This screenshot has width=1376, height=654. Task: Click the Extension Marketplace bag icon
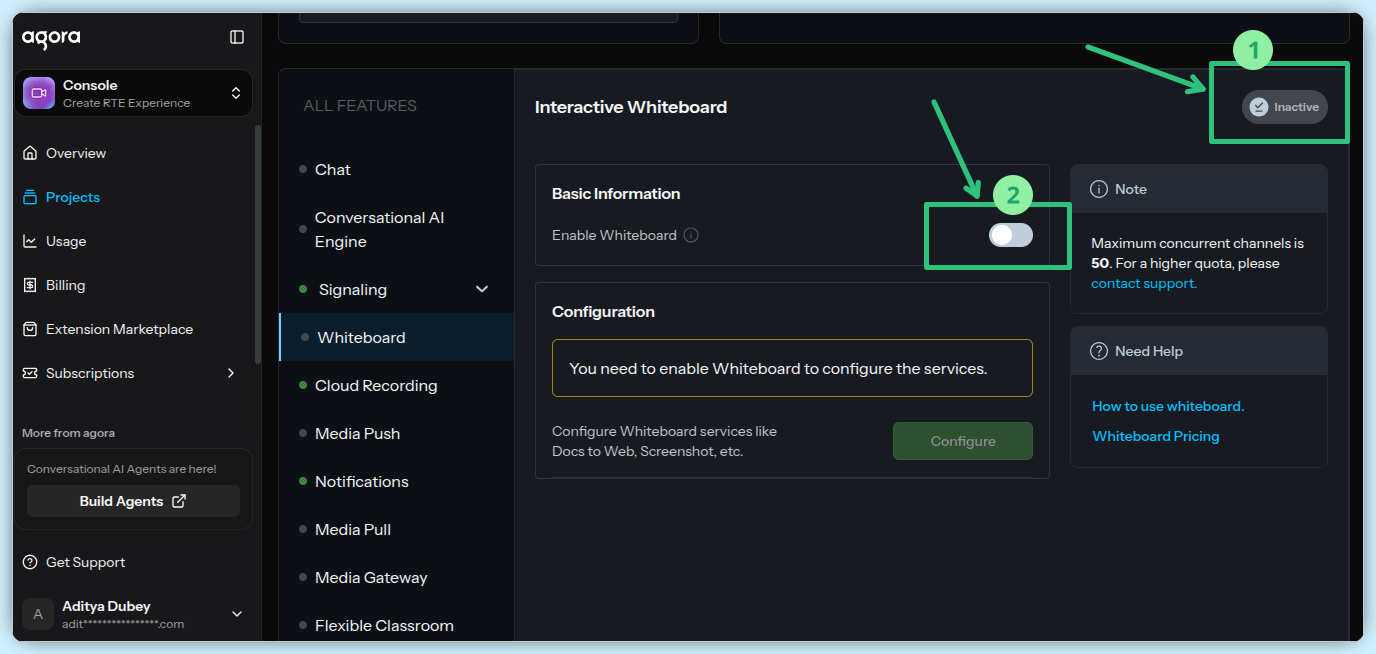pos(29,329)
